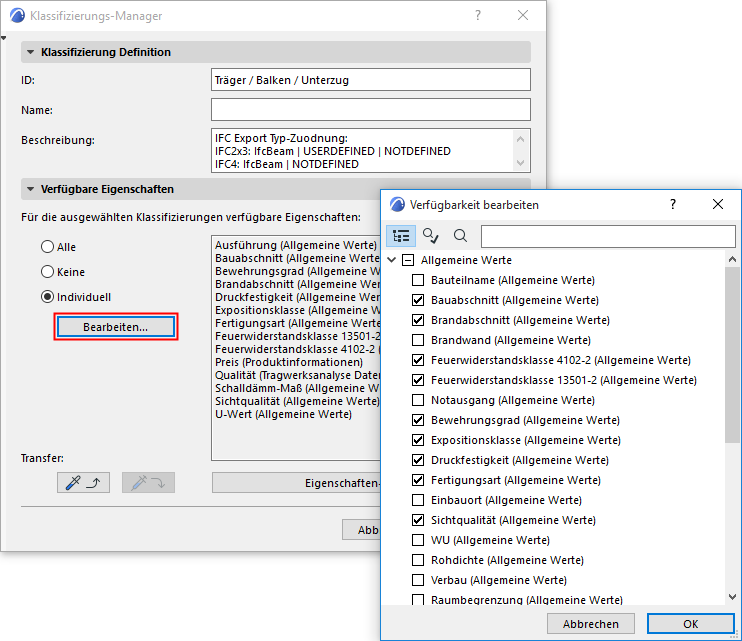Toggle the Fertigungsart checkbox
The width and height of the screenshot is (742, 641).
click(x=418, y=480)
